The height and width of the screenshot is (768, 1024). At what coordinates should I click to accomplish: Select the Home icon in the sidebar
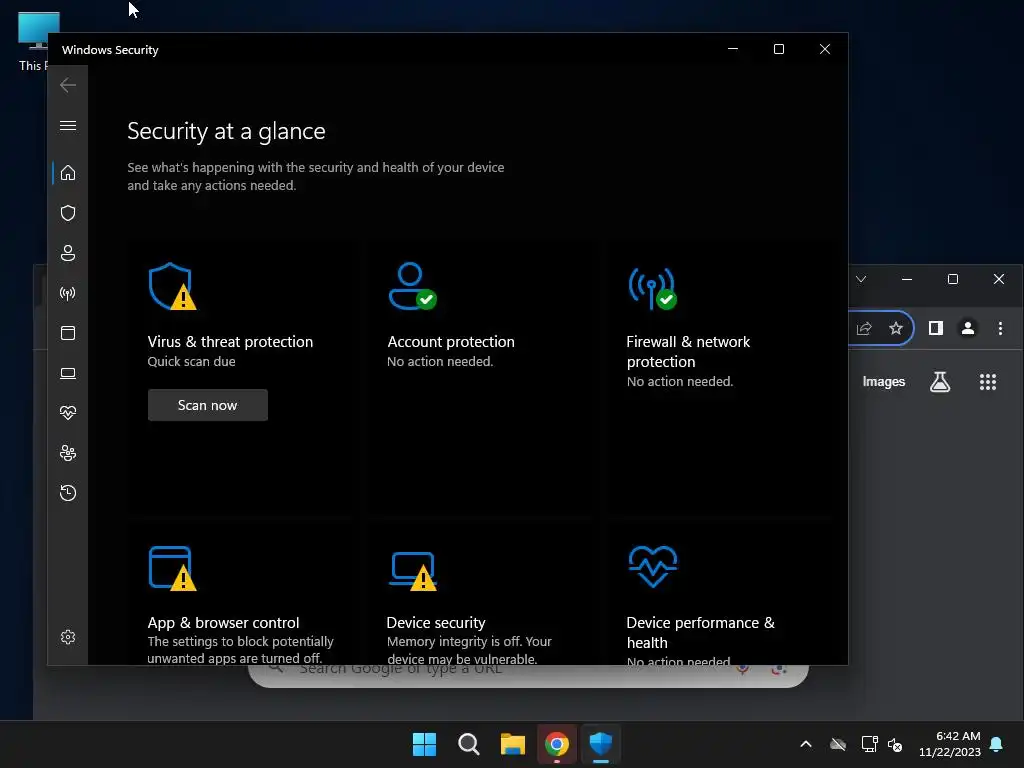coord(68,173)
